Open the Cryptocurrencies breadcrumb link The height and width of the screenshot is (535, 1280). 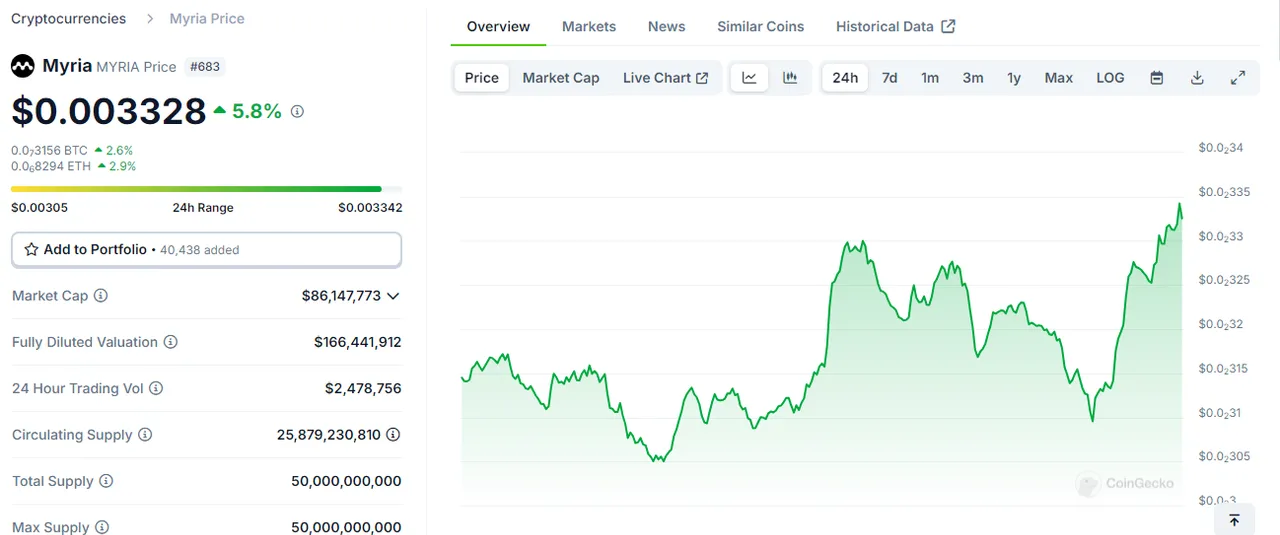[x=69, y=19]
